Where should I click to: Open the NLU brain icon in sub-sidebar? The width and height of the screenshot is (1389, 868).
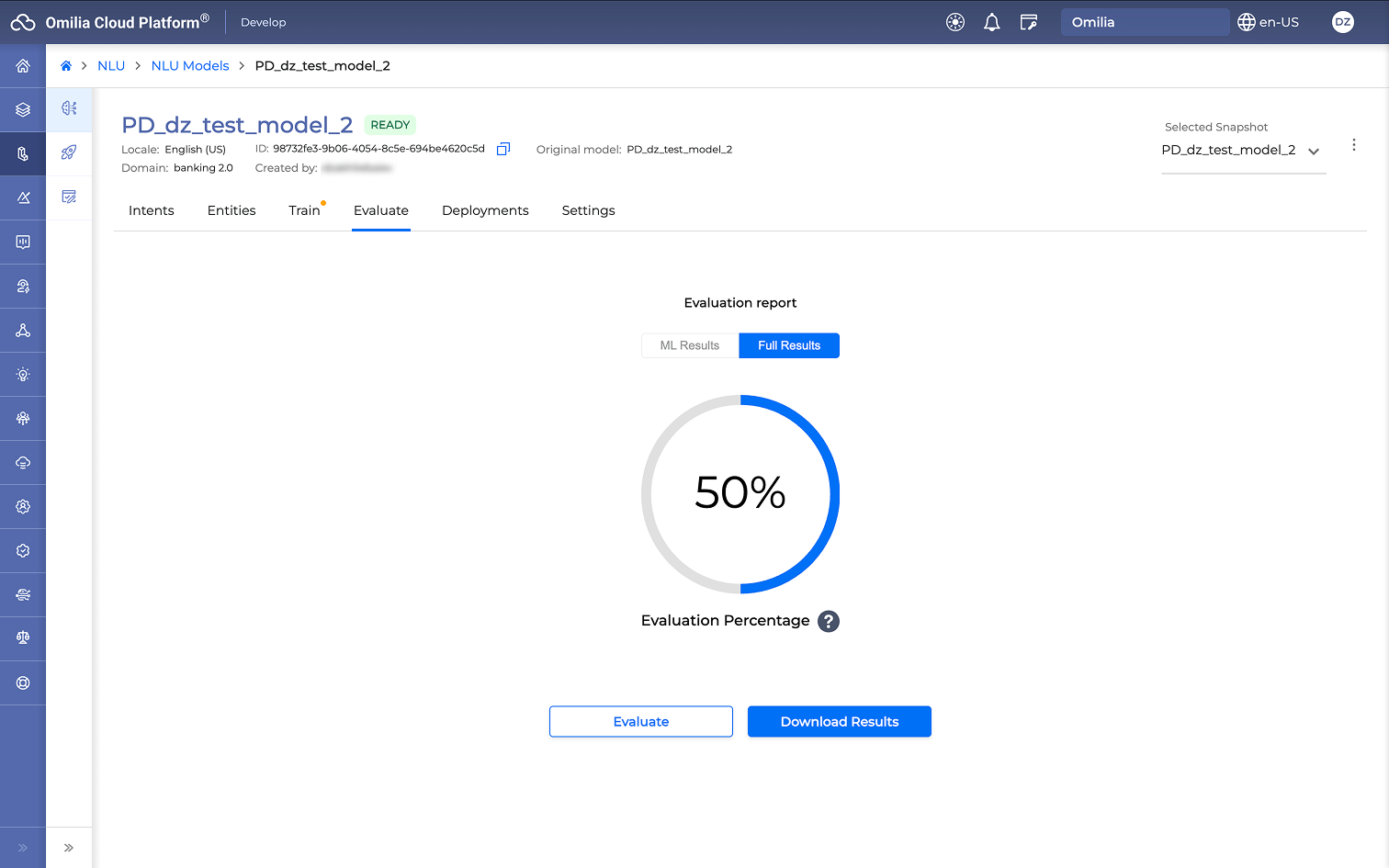(x=69, y=108)
